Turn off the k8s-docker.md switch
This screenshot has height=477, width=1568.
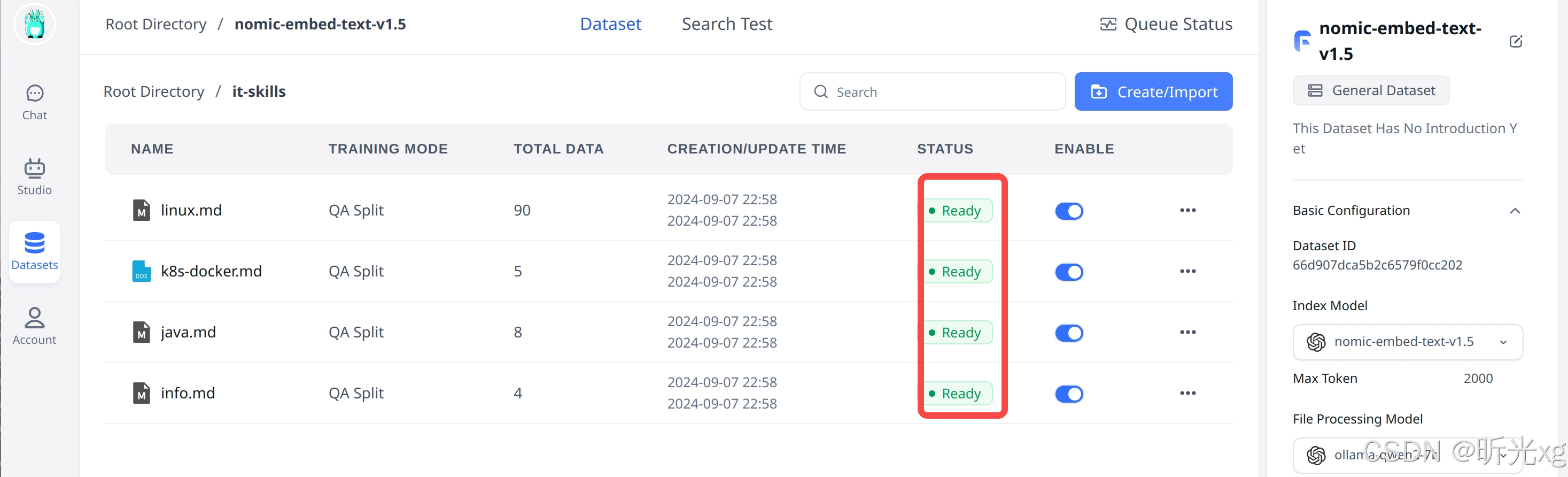(1069, 272)
